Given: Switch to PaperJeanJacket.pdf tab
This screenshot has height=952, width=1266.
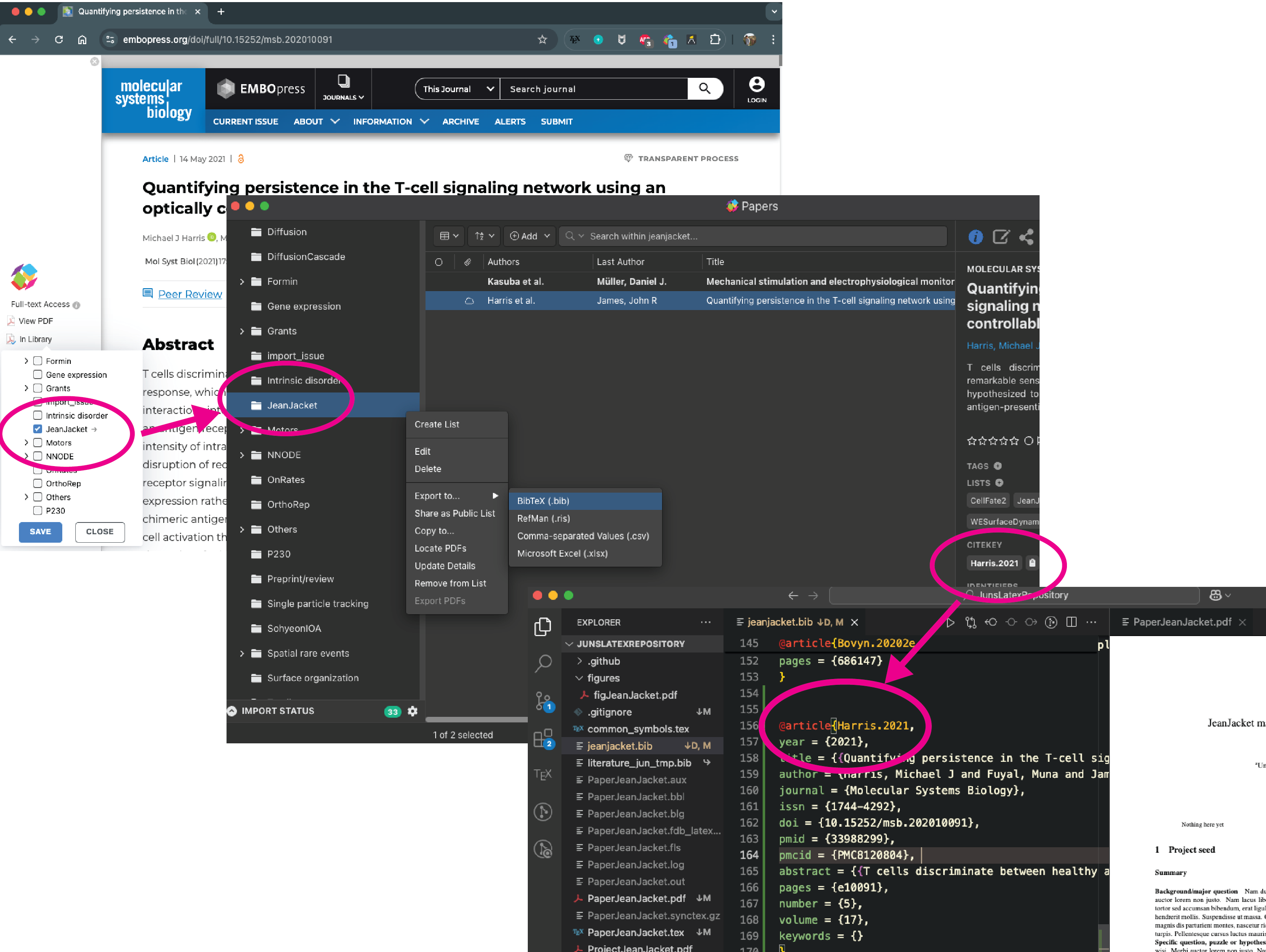Looking at the screenshot, I should [x=1182, y=623].
